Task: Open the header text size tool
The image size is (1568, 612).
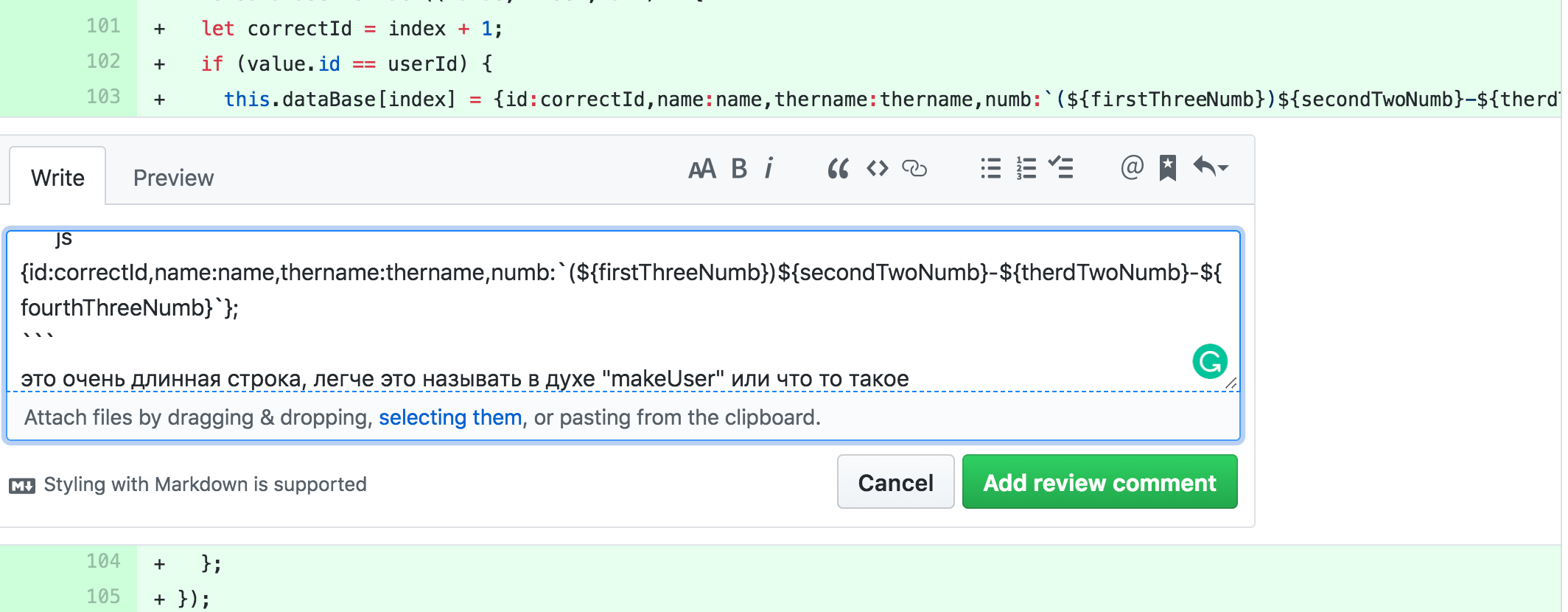Action: click(x=701, y=169)
